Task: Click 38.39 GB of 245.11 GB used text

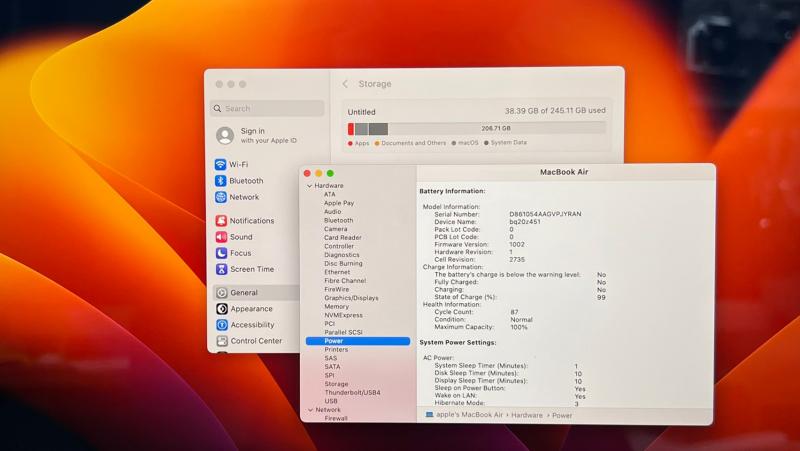Action: [x=555, y=110]
